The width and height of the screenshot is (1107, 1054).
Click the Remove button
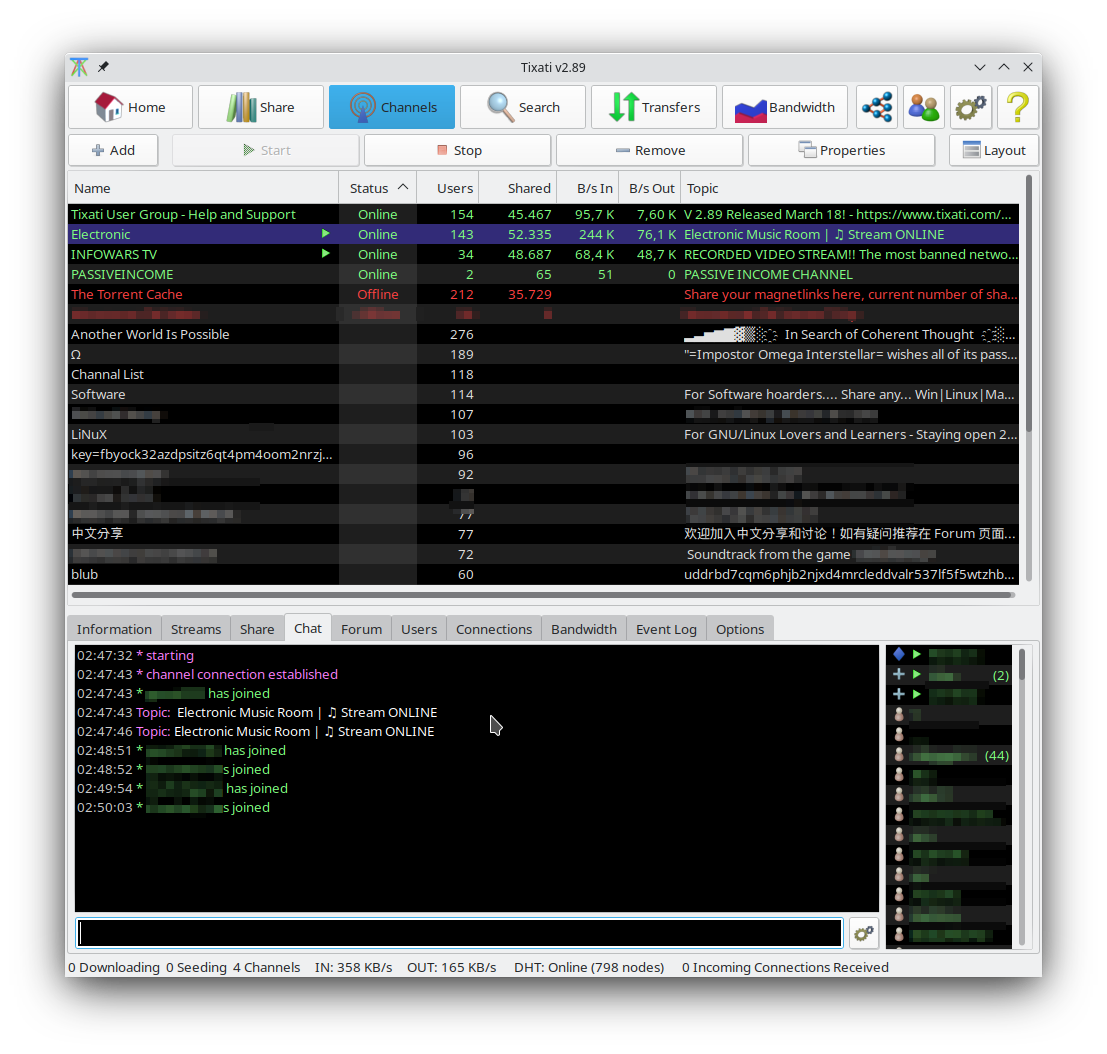(650, 150)
